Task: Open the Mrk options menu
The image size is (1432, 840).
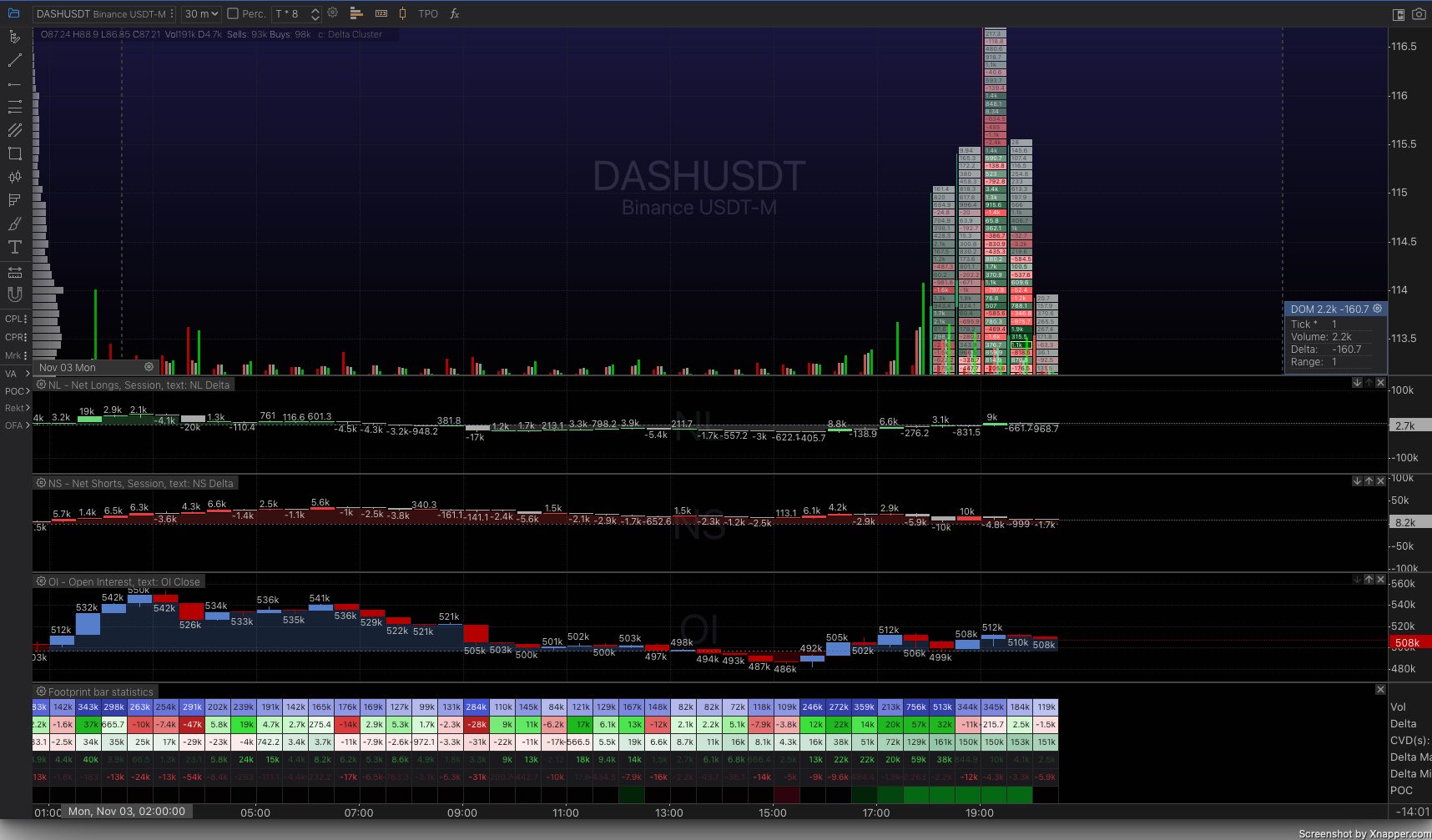Action: [x=26, y=355]
